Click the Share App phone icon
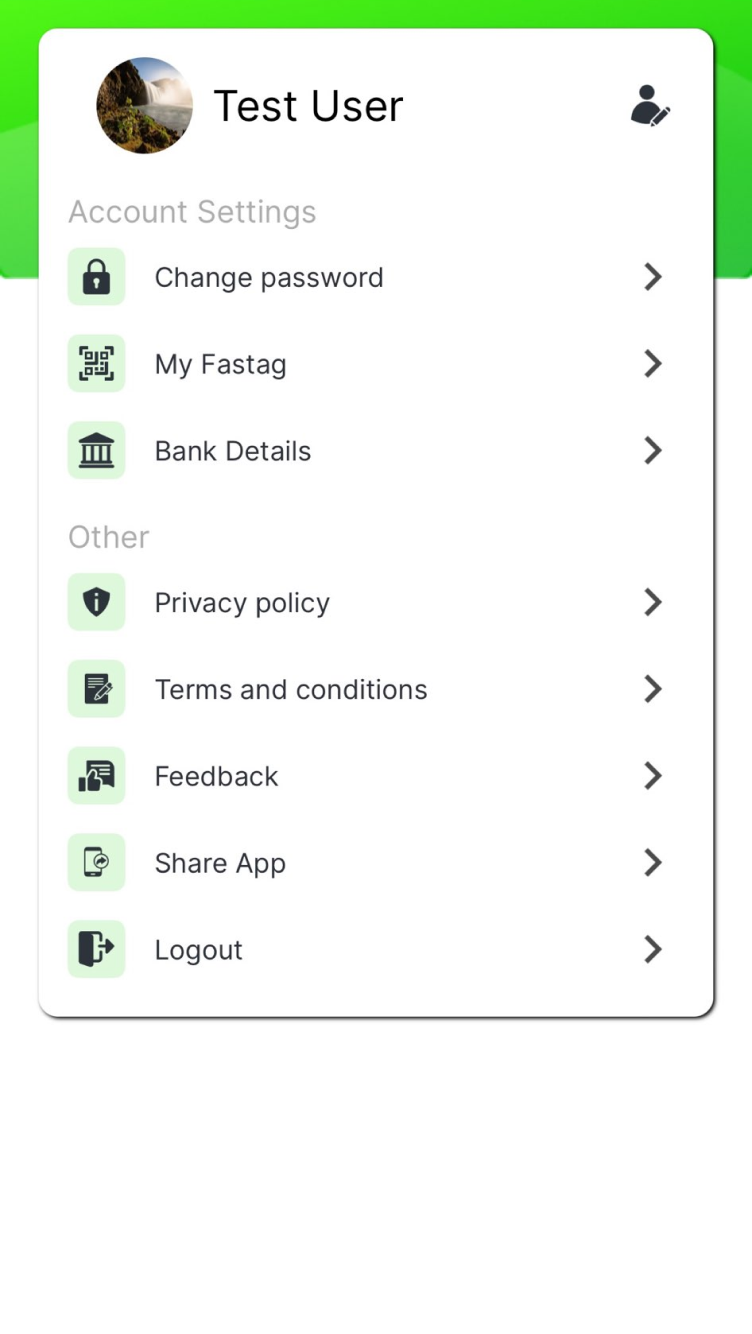The height and width of the screenshot is (1334, 752). (96, 863)
